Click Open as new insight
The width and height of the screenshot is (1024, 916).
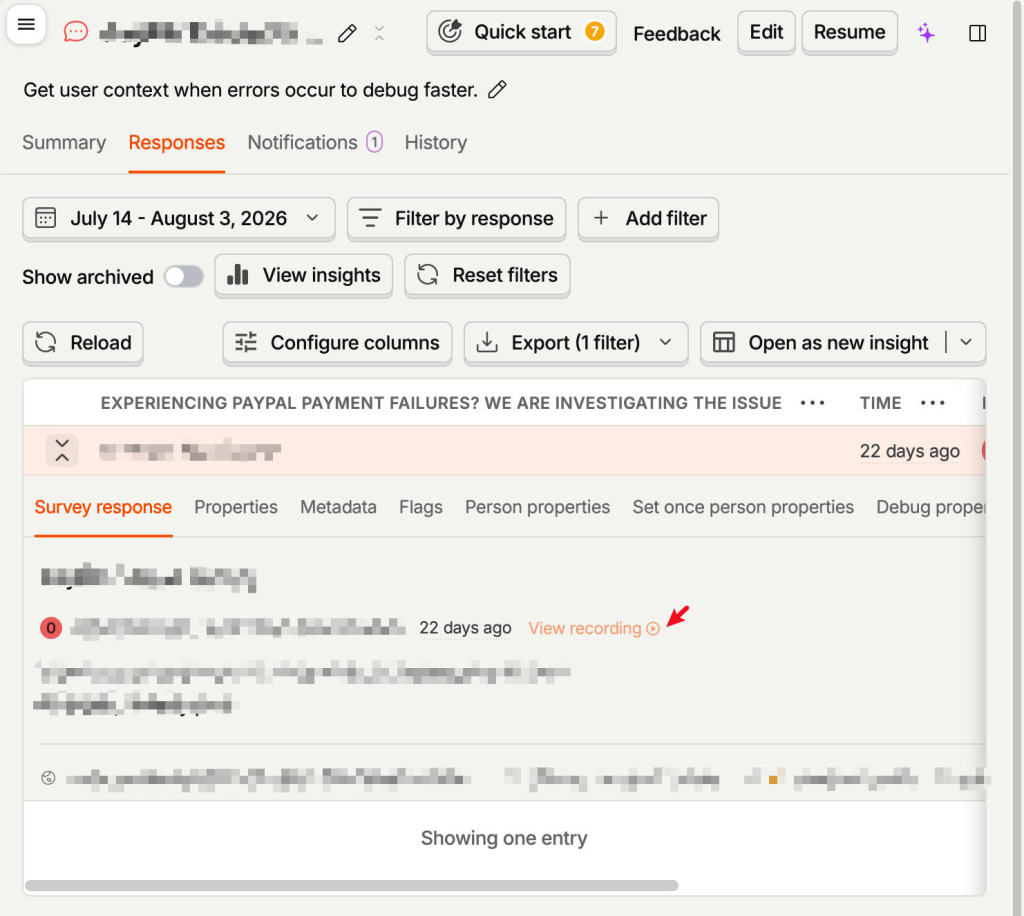(825, 343)
